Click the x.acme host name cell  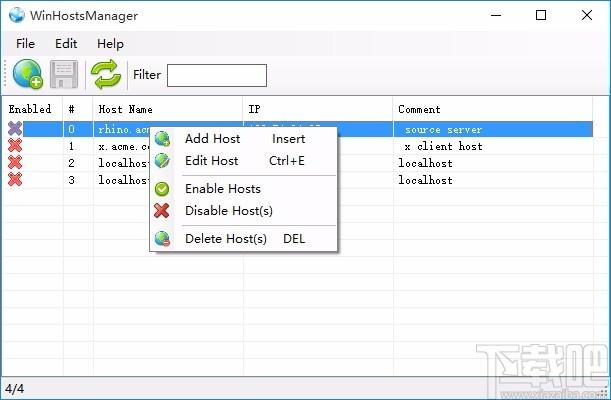pos(124,146)
